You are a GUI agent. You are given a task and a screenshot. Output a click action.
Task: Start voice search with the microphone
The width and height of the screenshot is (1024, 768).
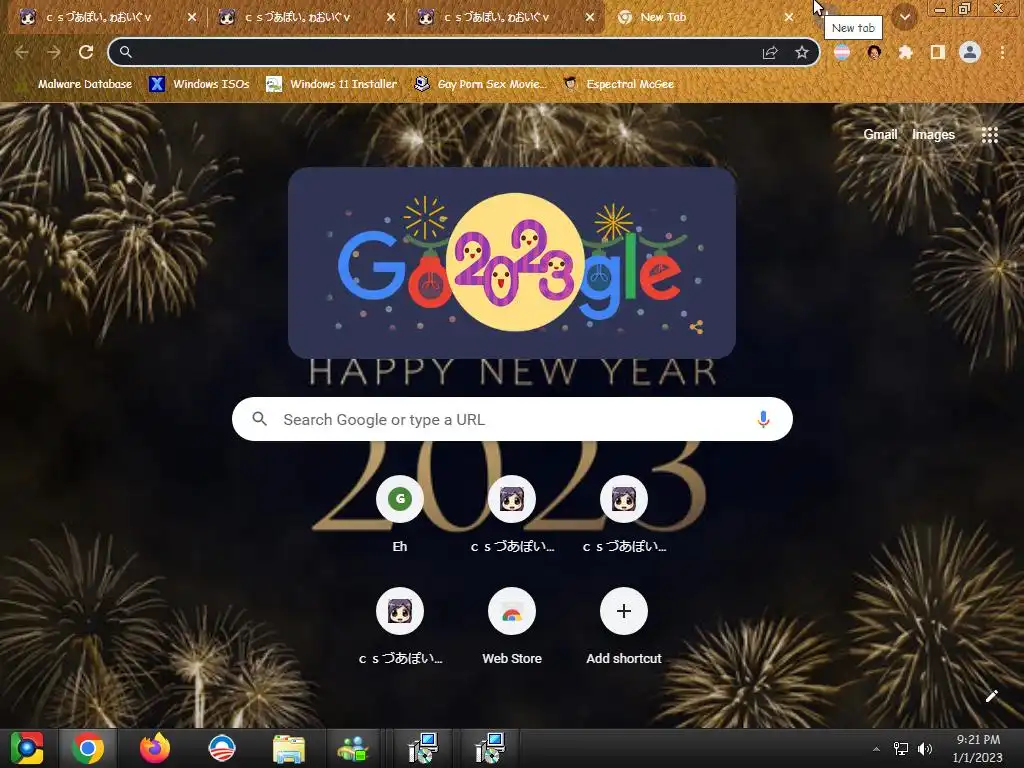(763, 419)
